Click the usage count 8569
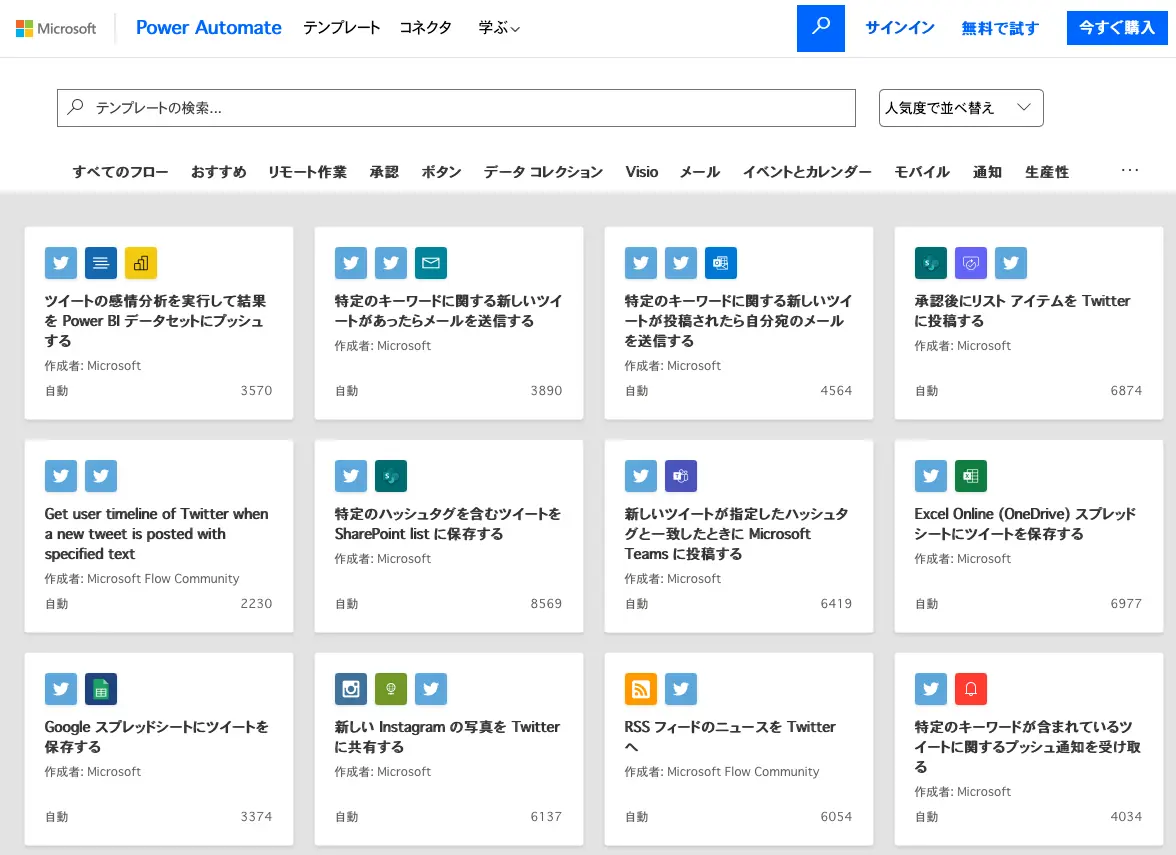This screenshot has height=855, width=1176. coord(546,604)
